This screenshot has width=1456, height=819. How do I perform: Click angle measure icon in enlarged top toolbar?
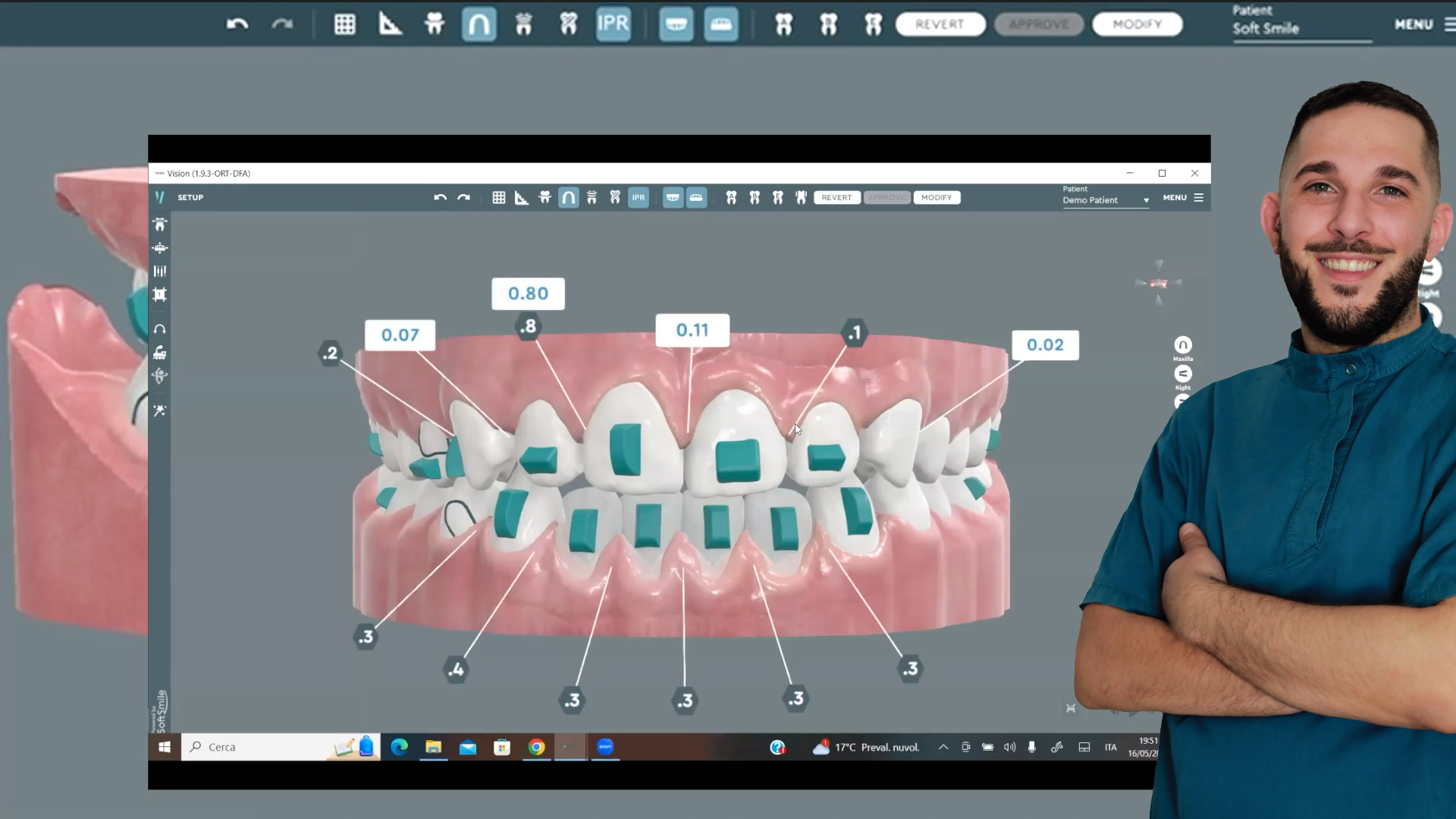pyautogui.click(x=390, y=24)
